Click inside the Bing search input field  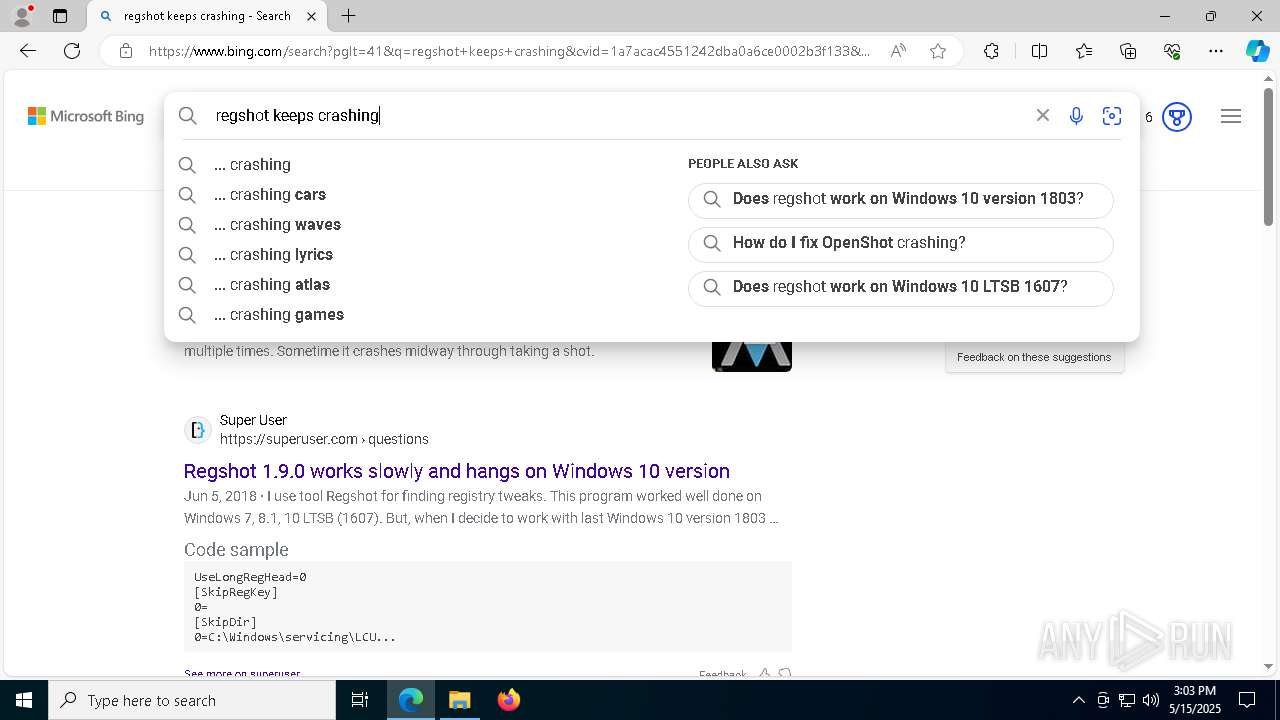(620, 116)
